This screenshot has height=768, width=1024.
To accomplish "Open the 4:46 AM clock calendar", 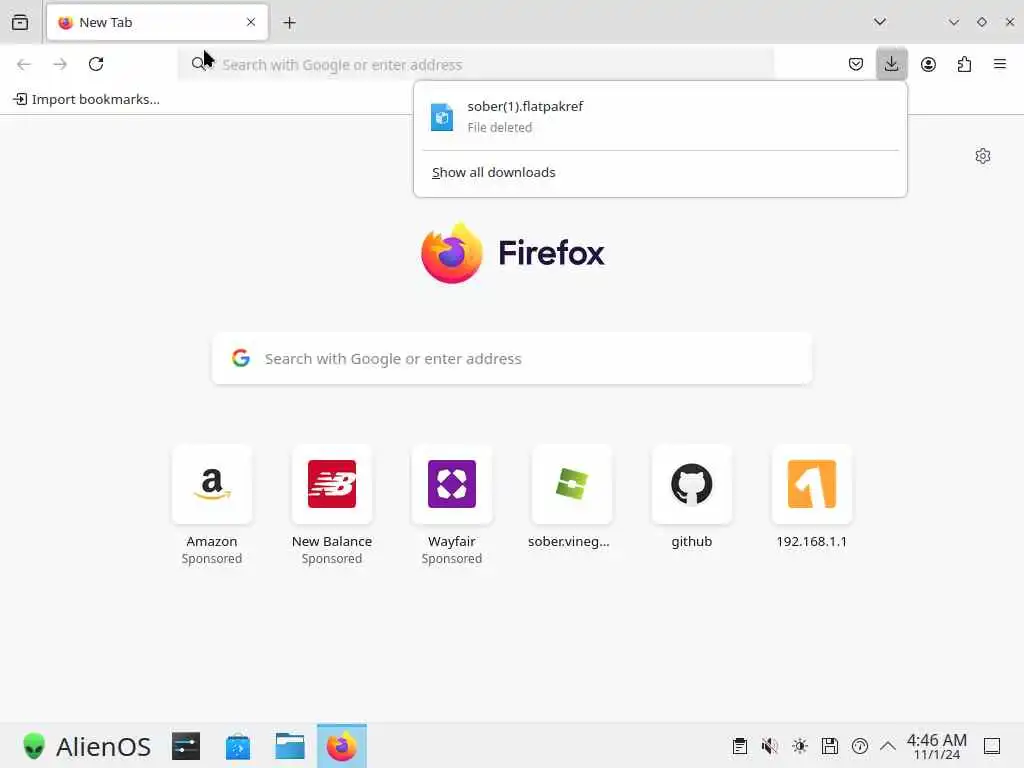I will tap(936, 746).
